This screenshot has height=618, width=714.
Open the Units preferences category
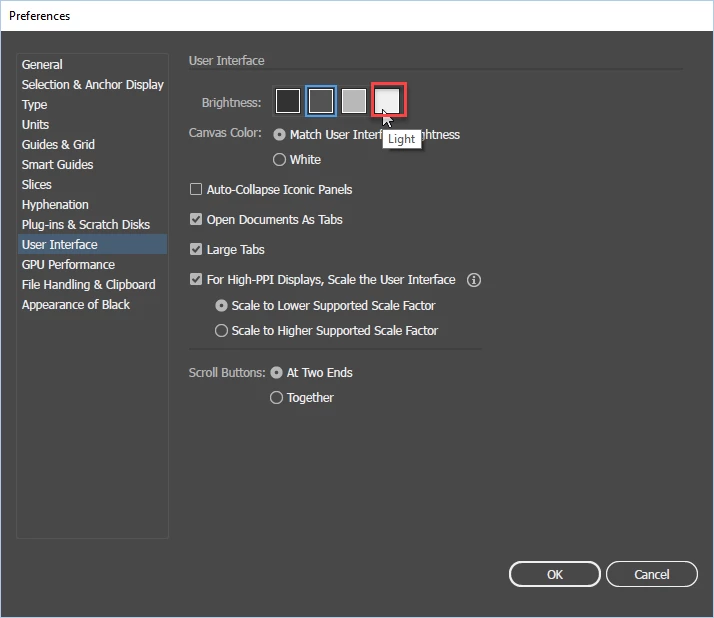click(92, 125)
